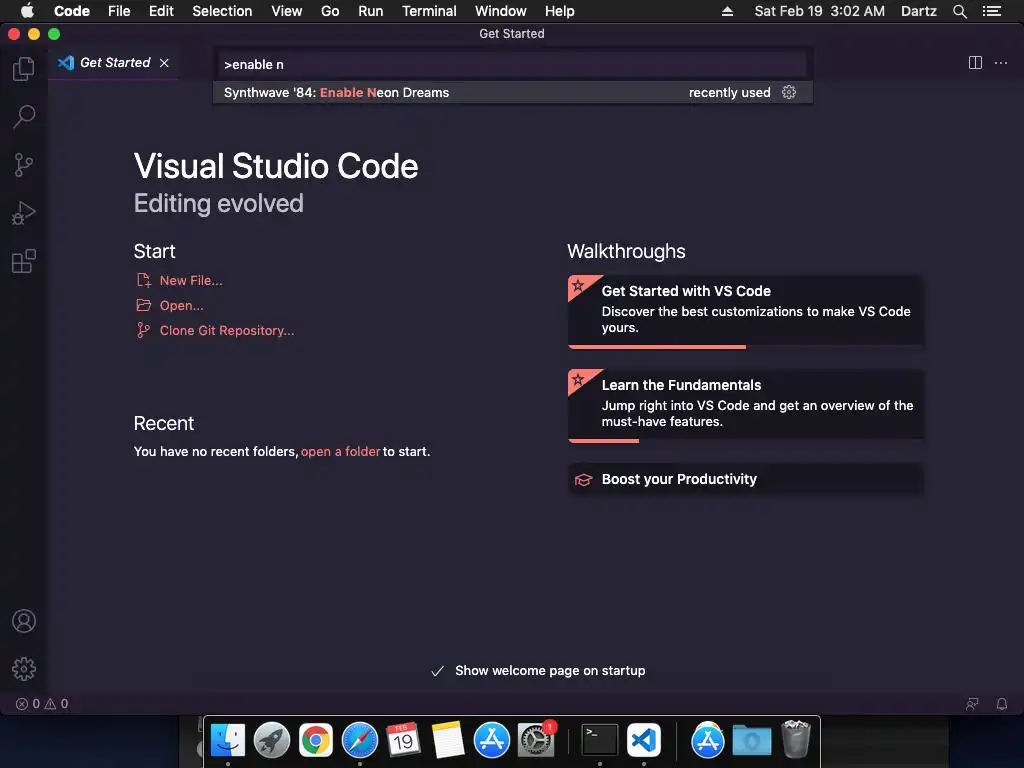
Task: Open the feedback icon in status bar
Action: click(972, 703)
